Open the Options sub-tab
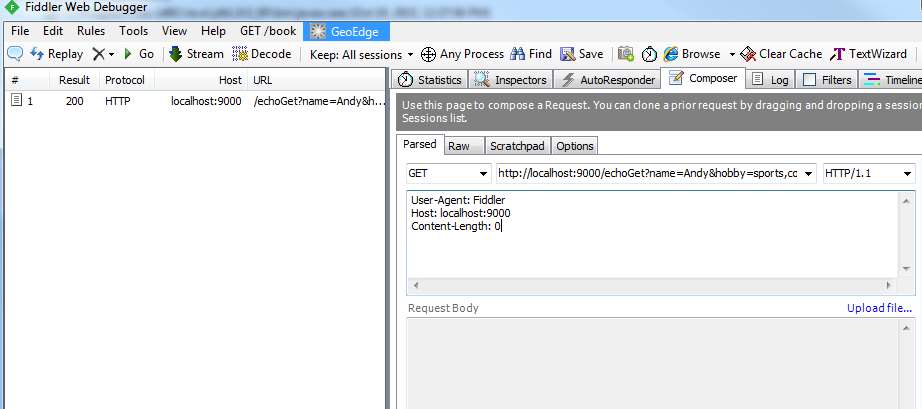The width and height of the screenshot is (922, 409). 574,146
